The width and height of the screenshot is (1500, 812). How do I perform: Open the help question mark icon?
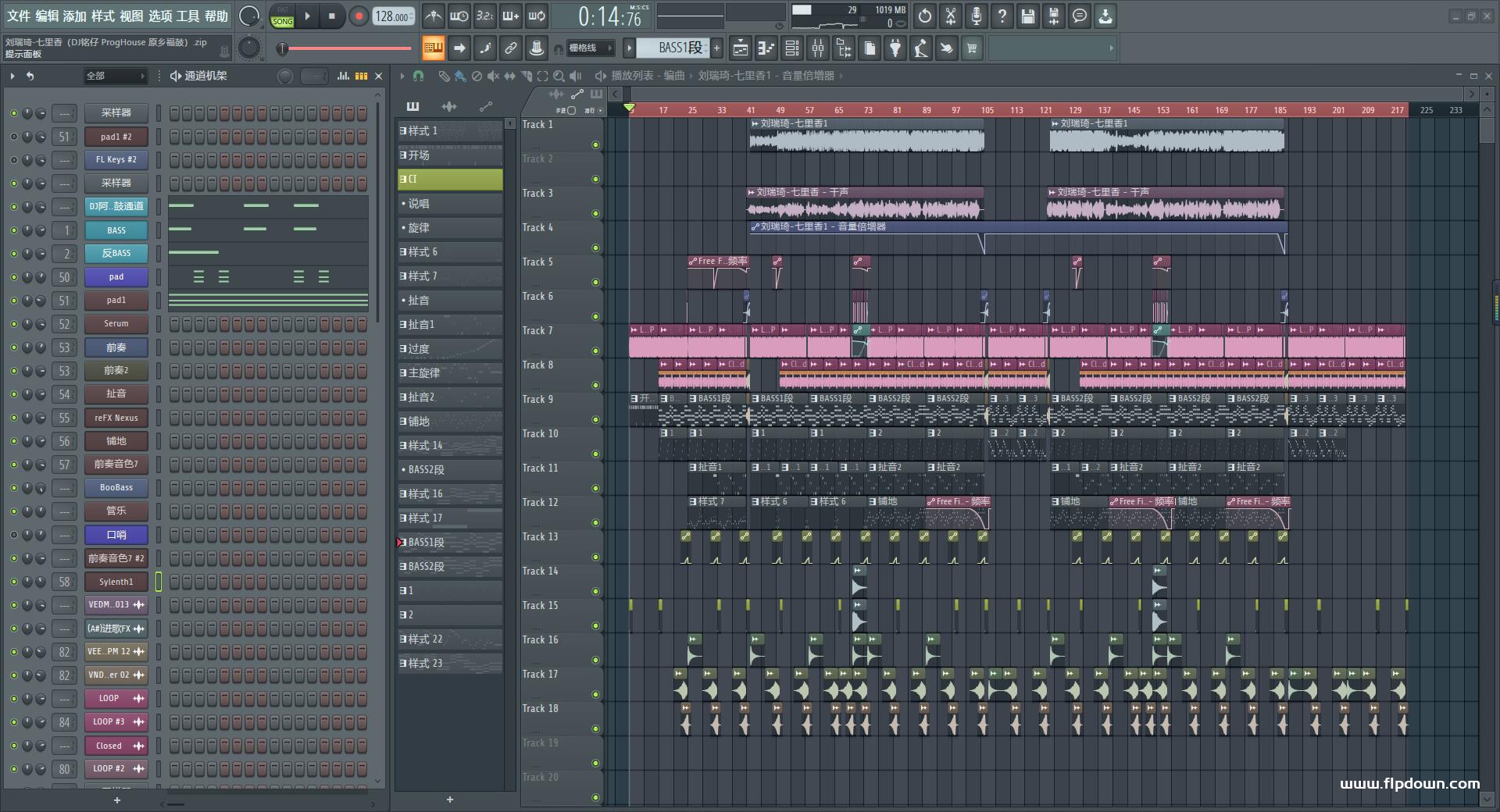pyautogui.click(x=1002, y=16)
